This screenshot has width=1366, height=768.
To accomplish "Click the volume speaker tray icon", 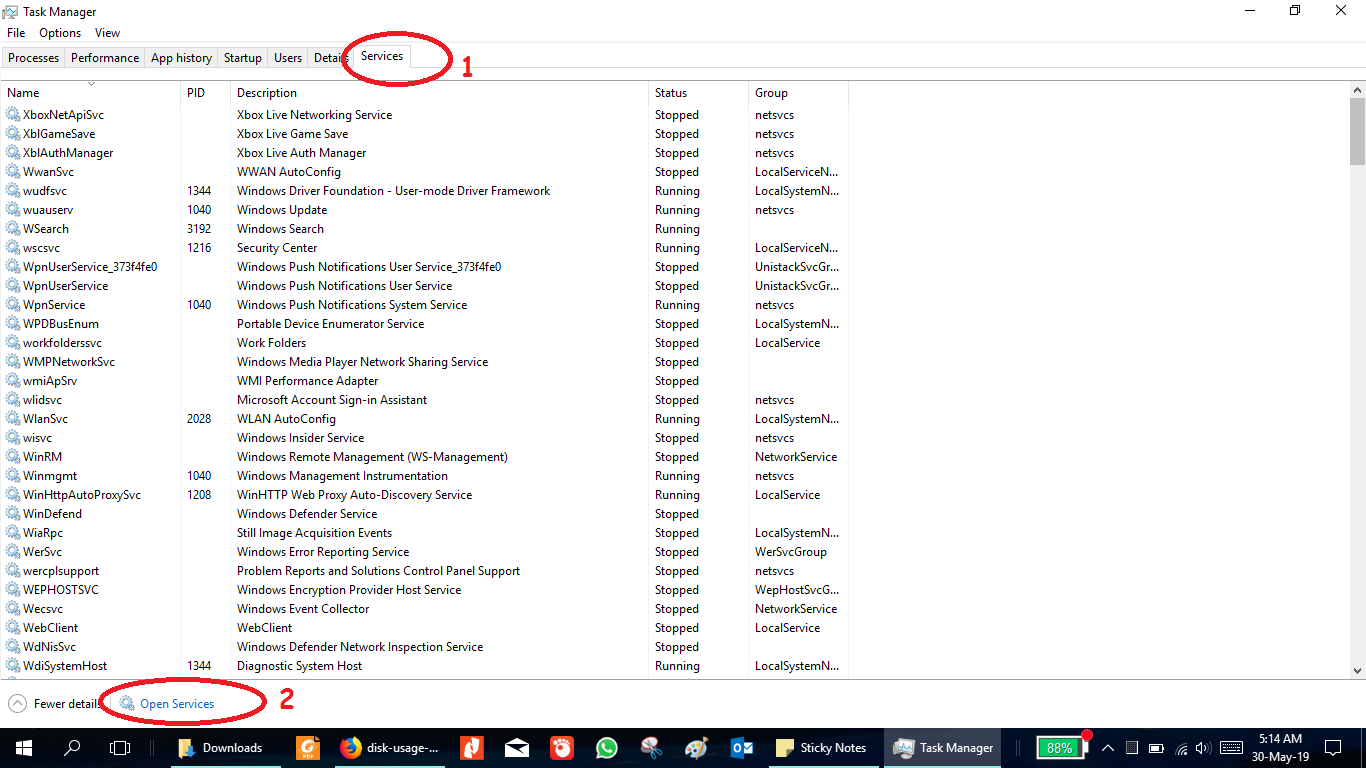I will pyautogui.click(x=1201, y=748).
